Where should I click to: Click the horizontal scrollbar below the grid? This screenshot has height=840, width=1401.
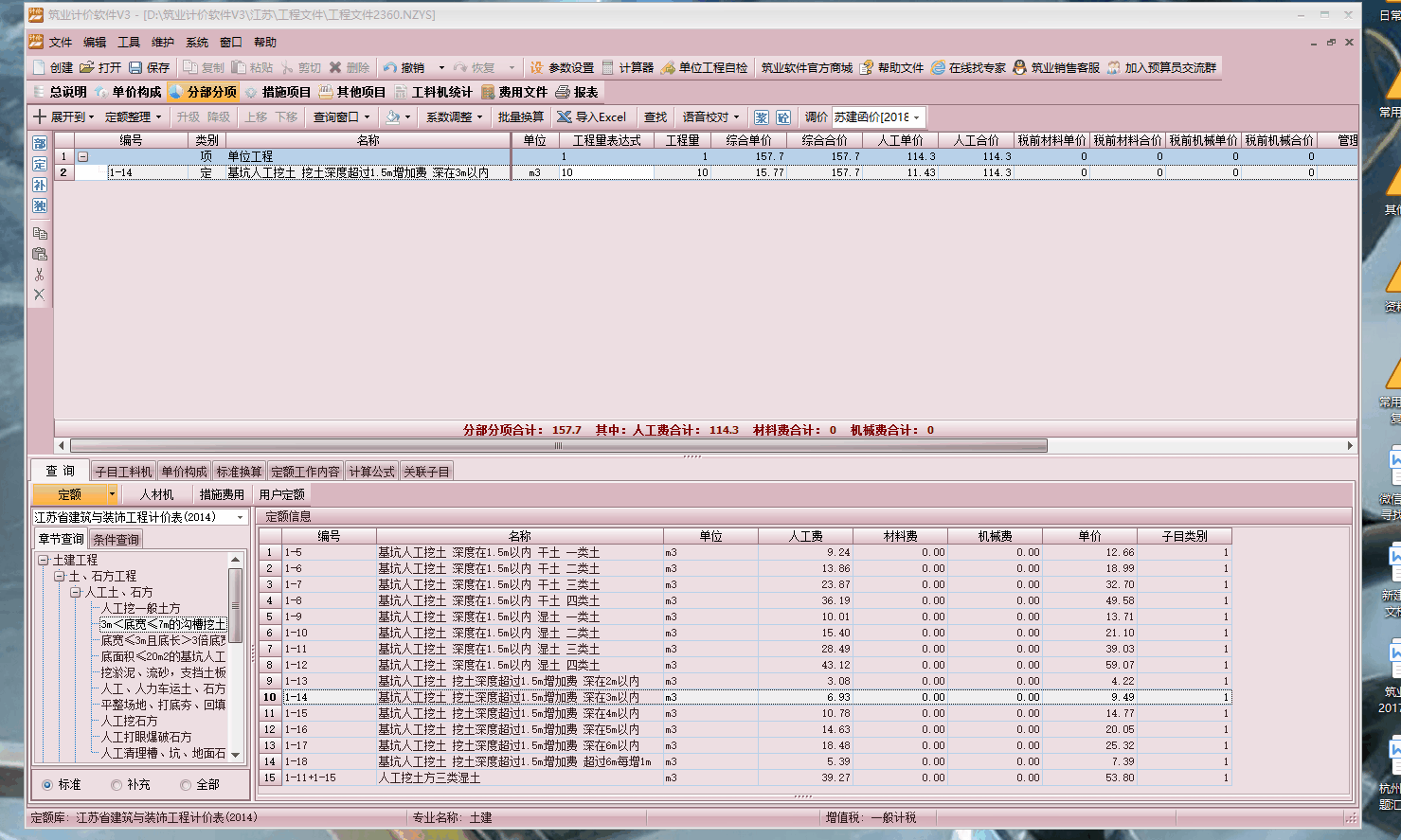point(559,445)
